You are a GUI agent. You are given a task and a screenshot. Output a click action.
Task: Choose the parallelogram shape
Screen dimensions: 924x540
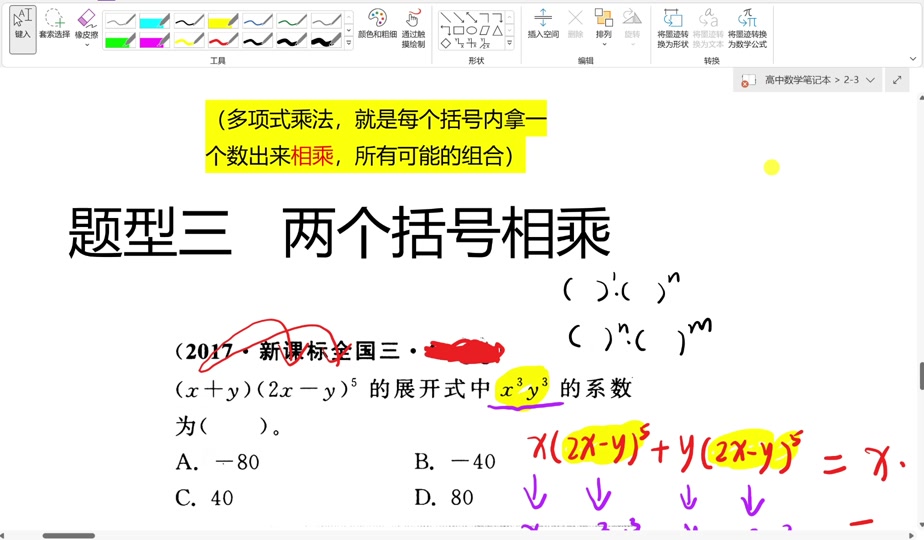tap(484, 30)
